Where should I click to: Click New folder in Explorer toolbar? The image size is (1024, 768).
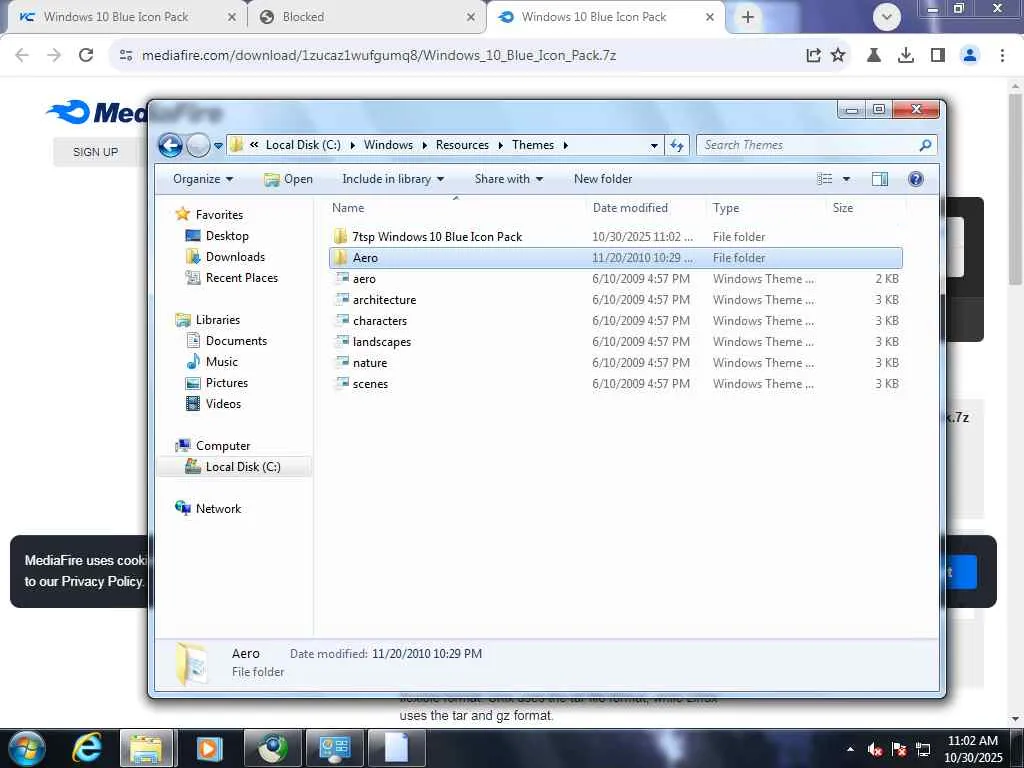coord(603,179)
